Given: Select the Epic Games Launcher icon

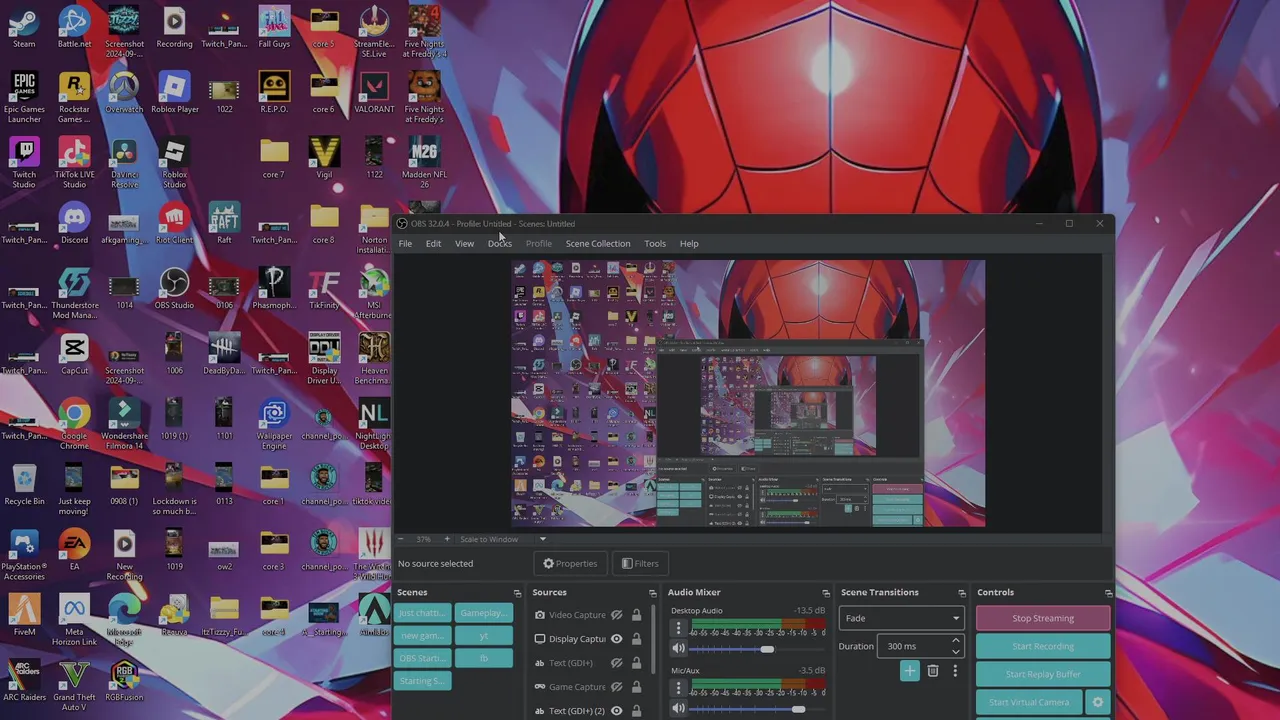Looking at the screenshot, I should (x=24, y=98).
